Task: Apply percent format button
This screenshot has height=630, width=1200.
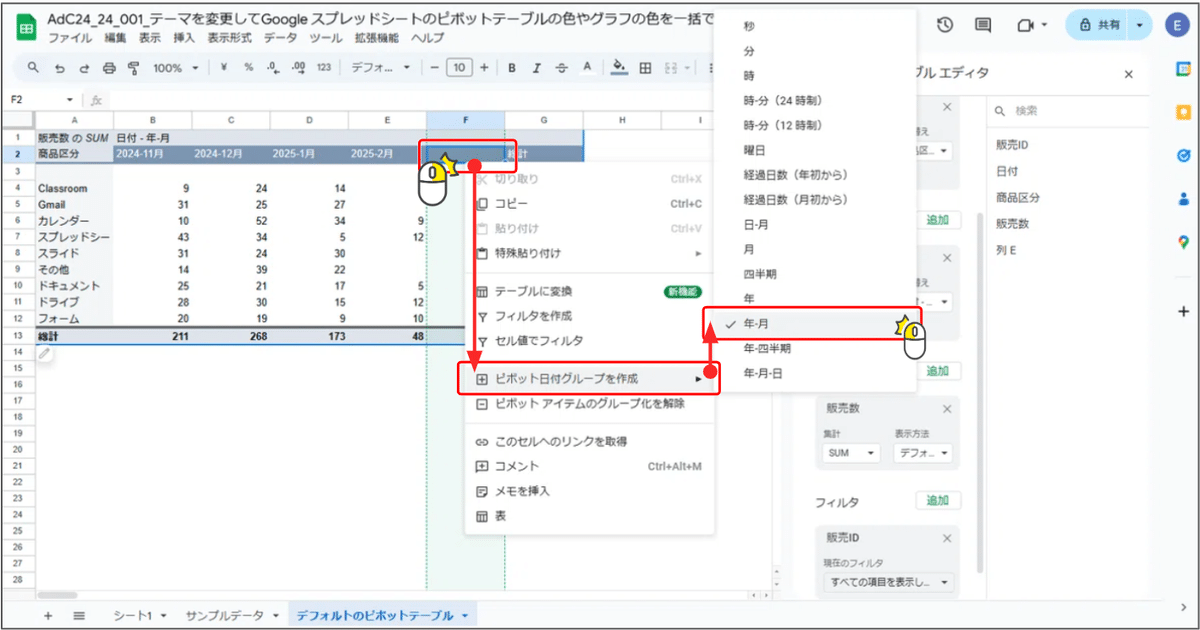Action: tap(248, 68)
